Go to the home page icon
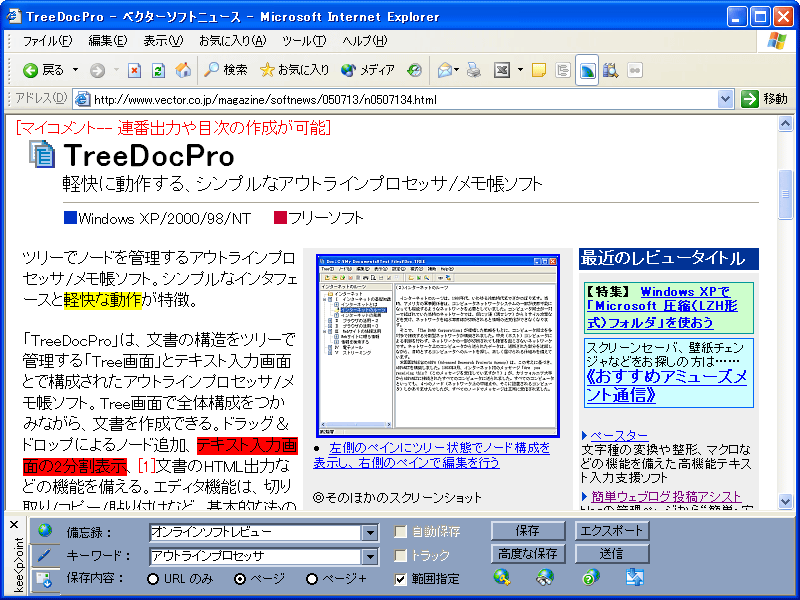Viewport: 800px width, 600px height. click(183, 70)
